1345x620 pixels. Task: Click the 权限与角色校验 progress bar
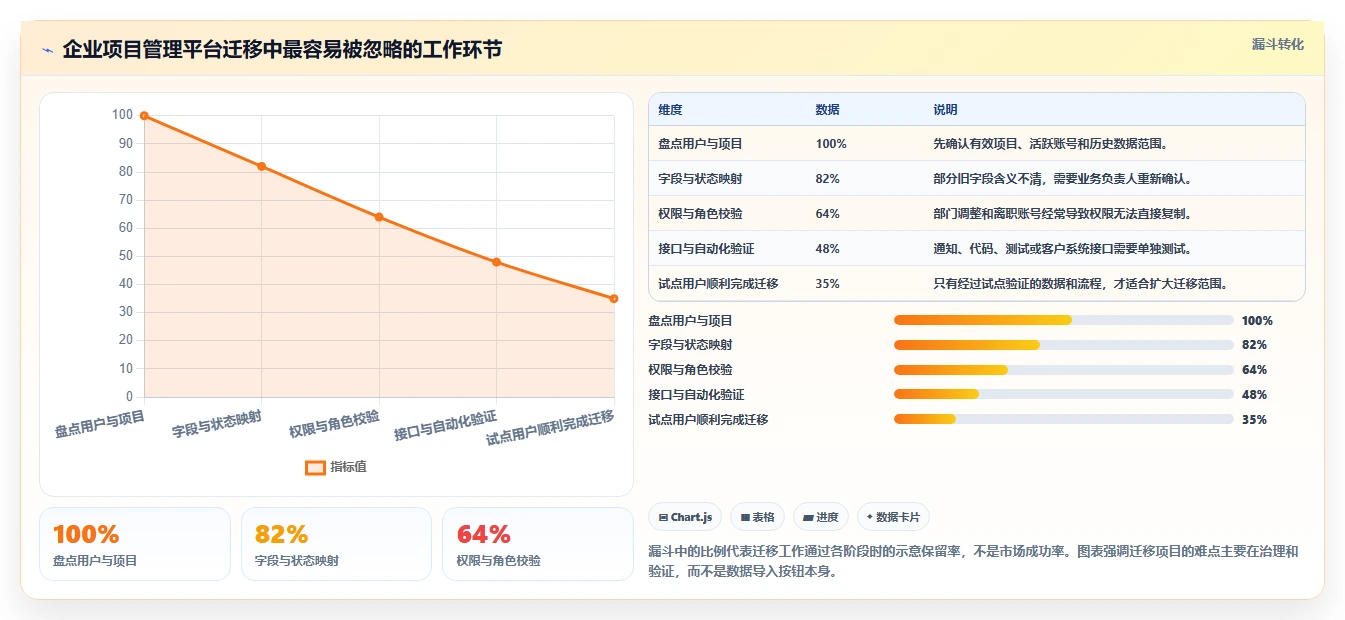(1063, 370)
